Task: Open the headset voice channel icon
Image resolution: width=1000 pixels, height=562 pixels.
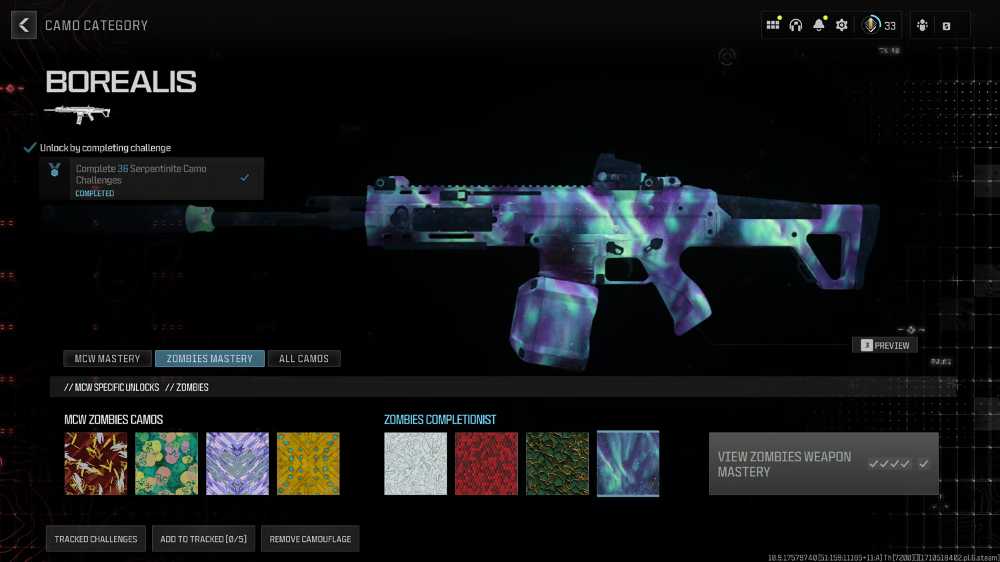Action: point(796,25)
